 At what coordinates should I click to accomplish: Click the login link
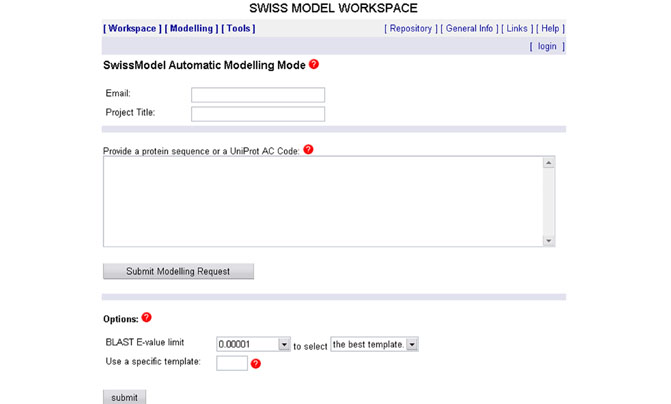click(547, 46)
